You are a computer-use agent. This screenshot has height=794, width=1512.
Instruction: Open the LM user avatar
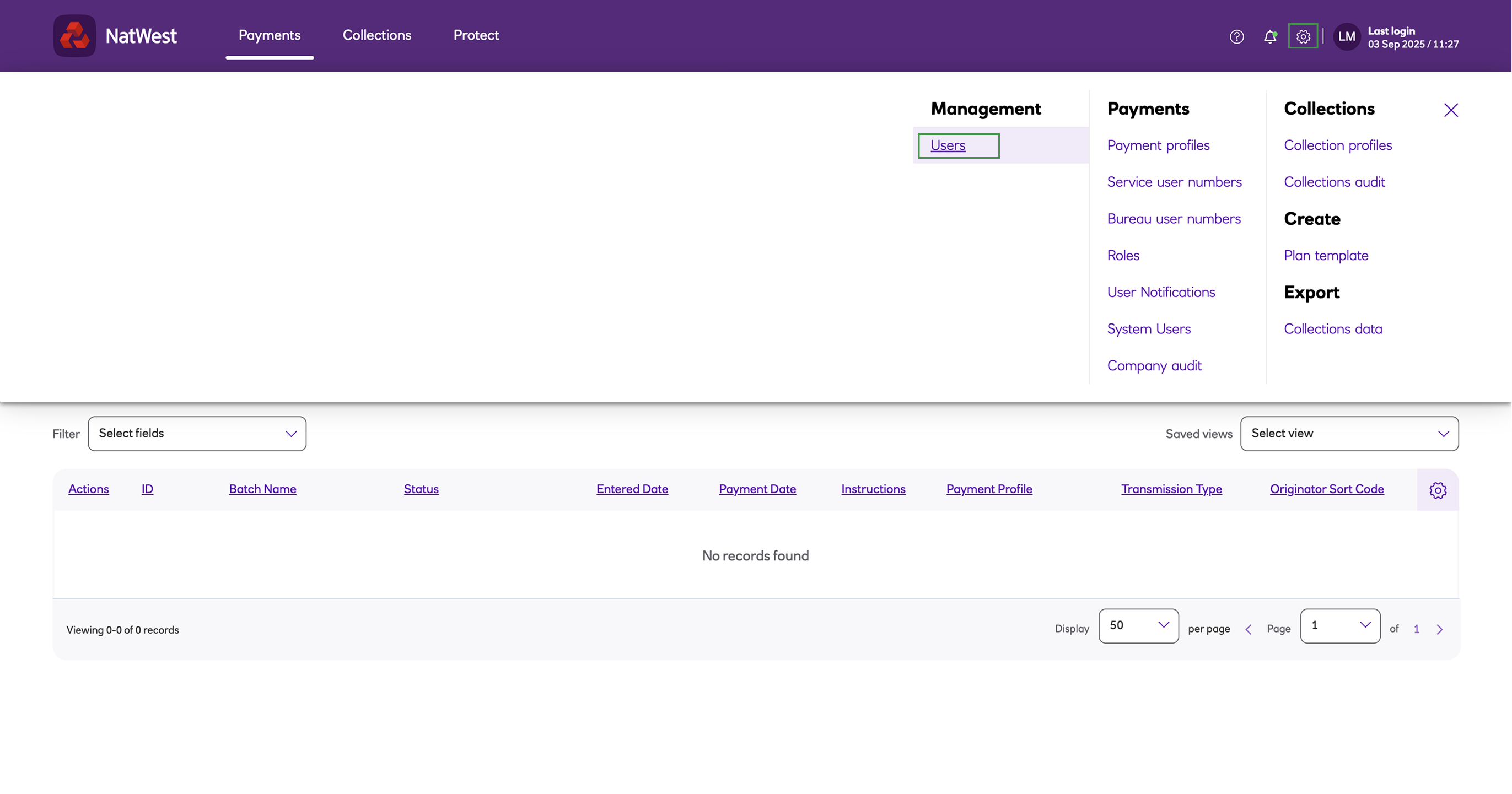click(x=1347, y=36)
